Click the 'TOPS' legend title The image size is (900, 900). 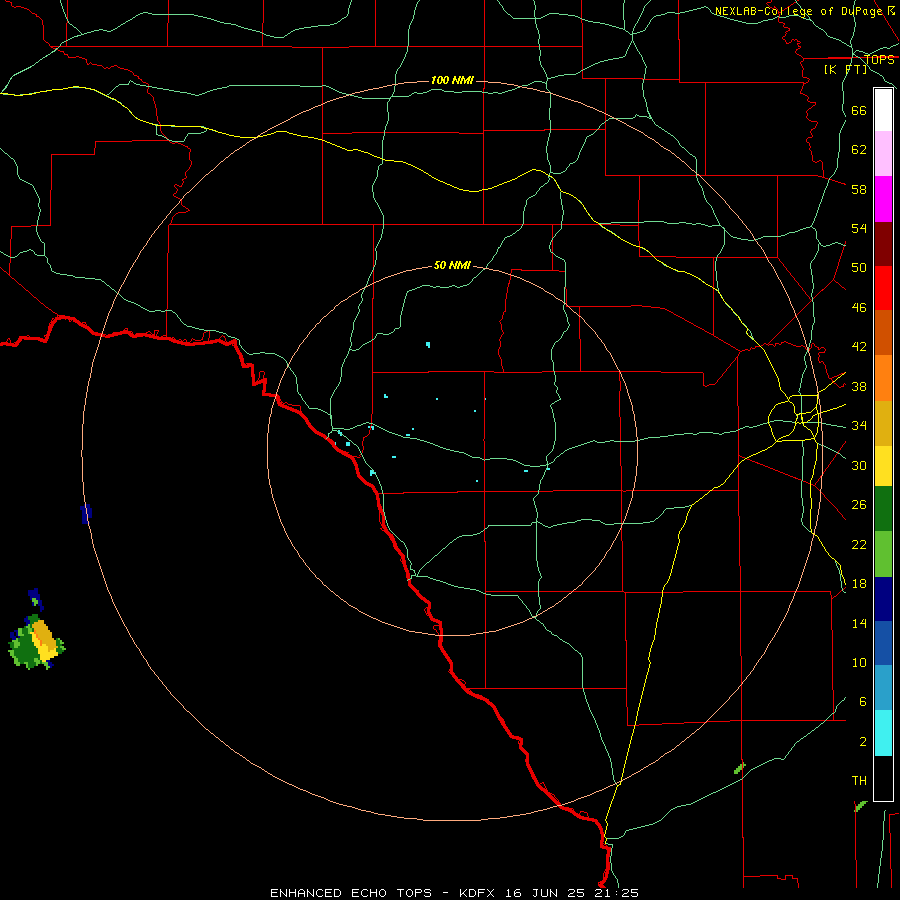(x=879, y=60)
